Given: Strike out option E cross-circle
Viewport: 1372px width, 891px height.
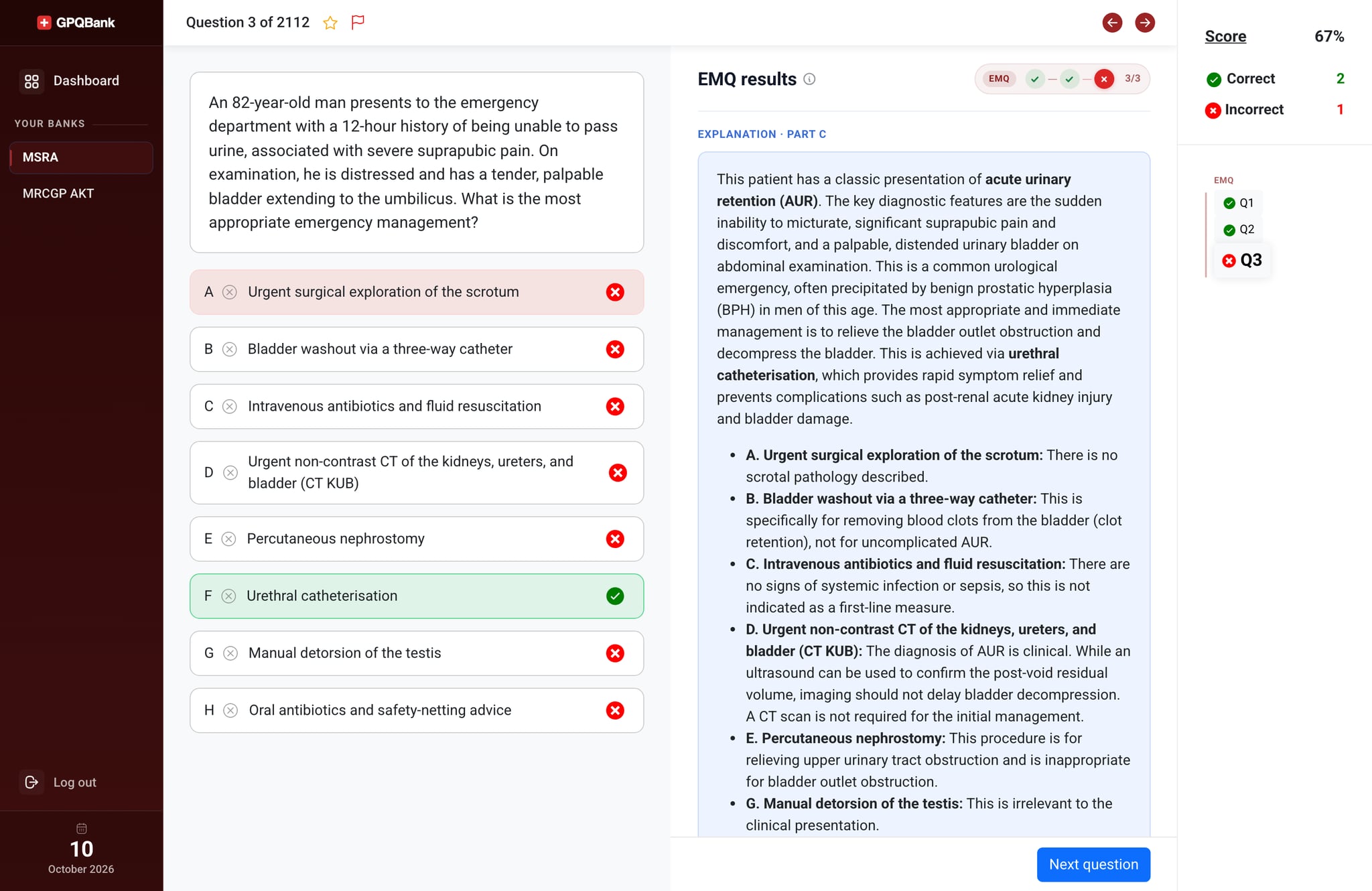Looking at the screenshot, I should 228,539.
